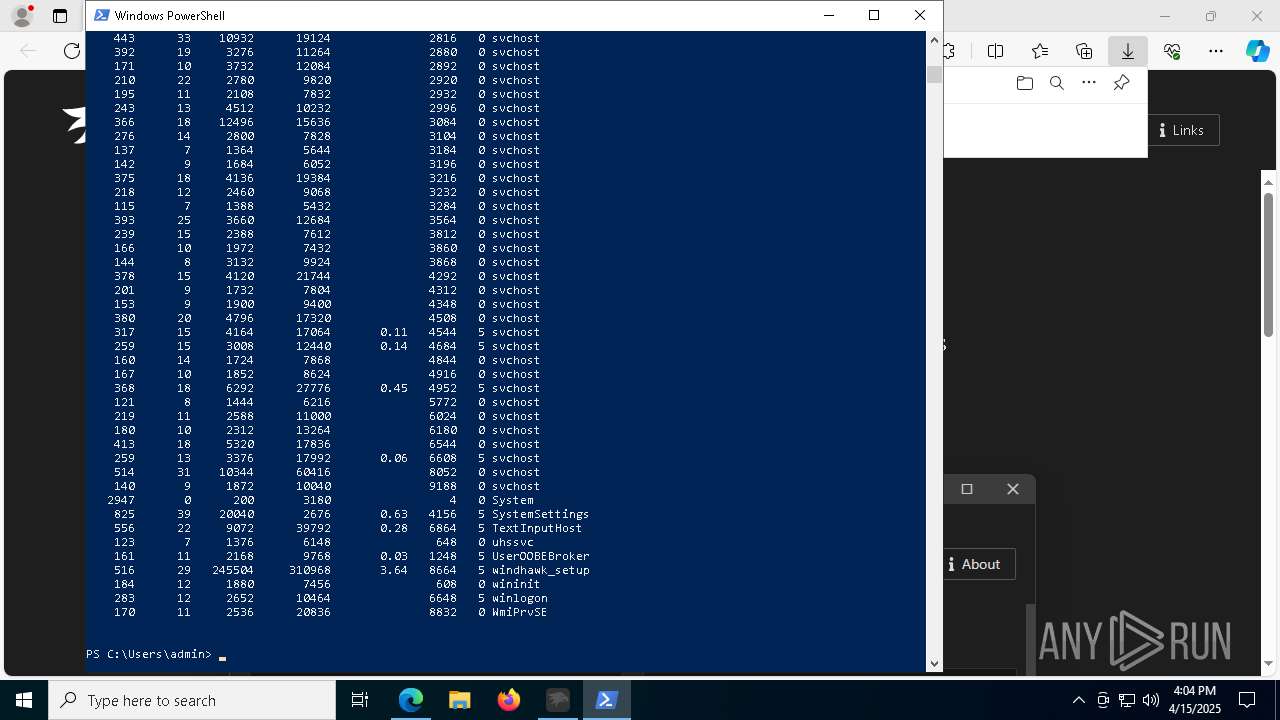Open more options in downloads panel
The height and width of the screenshot is (720, 1280).
[x=1089, y=83]
